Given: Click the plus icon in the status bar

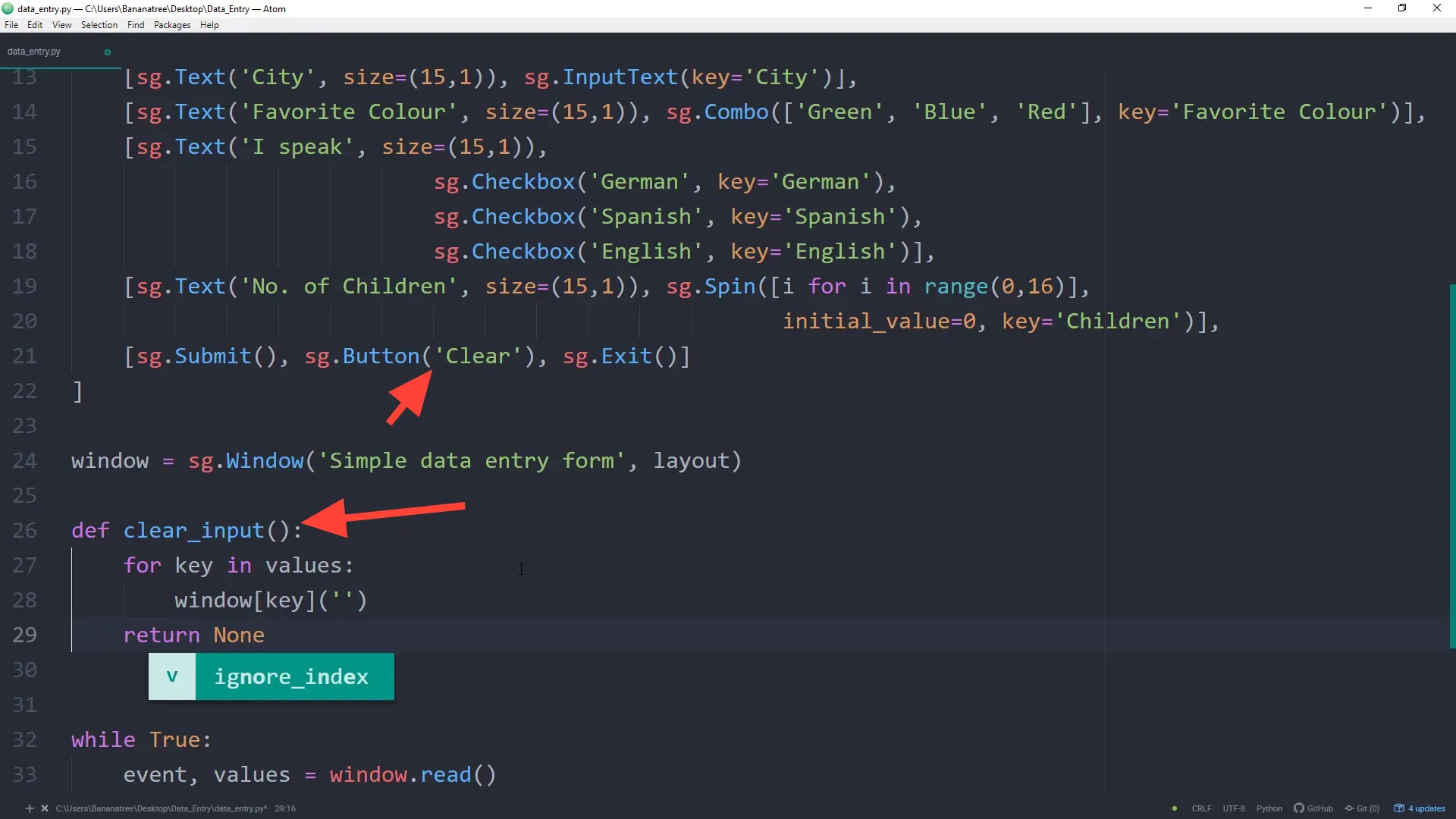Looking at the screenshot, I should (x=29, y=808).
